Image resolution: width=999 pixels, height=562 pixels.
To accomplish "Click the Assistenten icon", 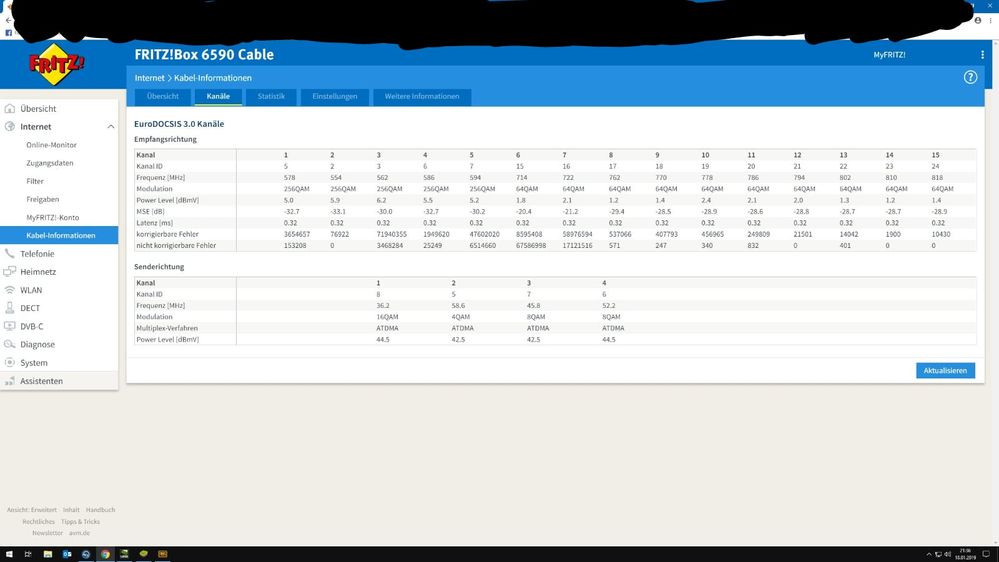I will (x=10, y=380).
